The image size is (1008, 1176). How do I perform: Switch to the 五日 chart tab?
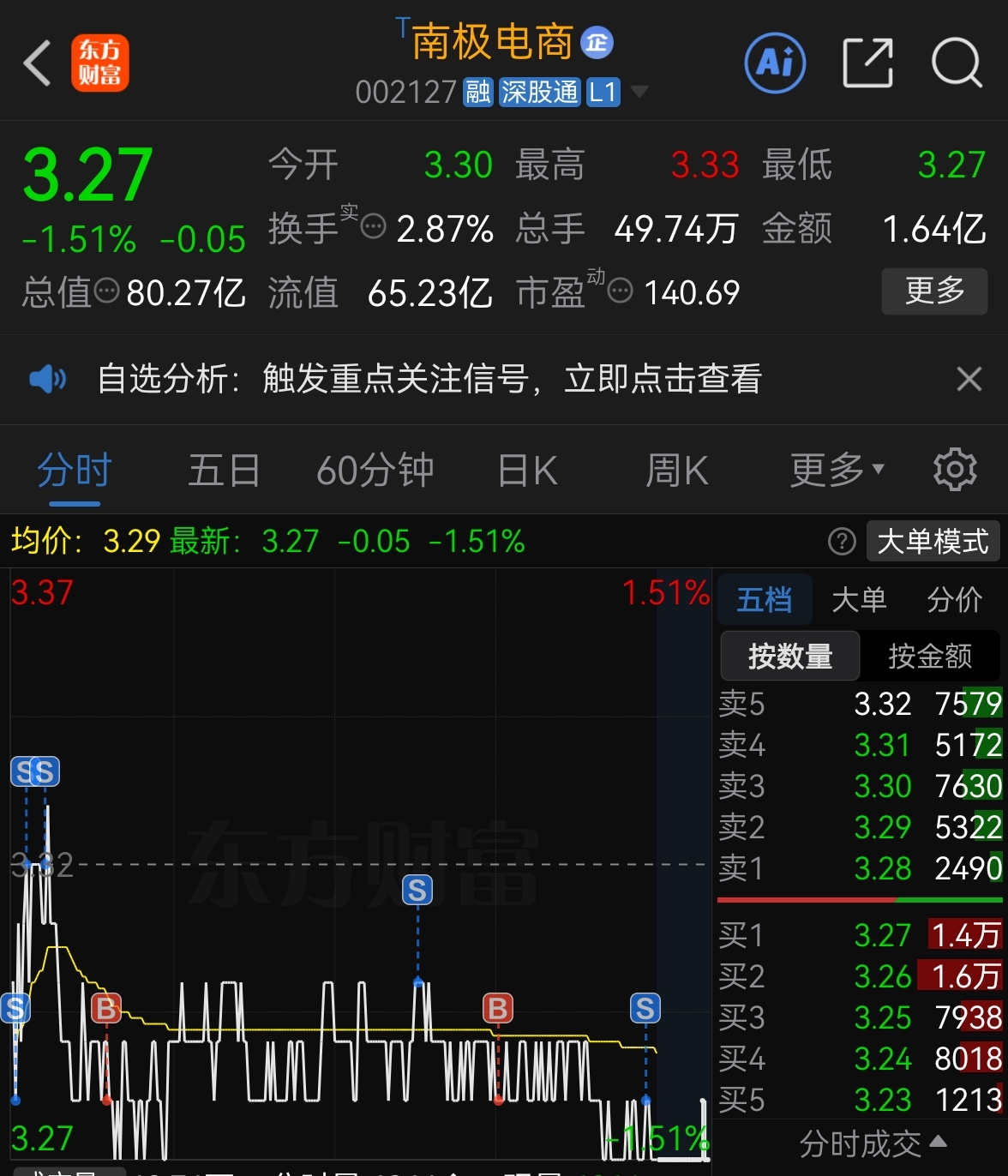[x=224, y=471]
